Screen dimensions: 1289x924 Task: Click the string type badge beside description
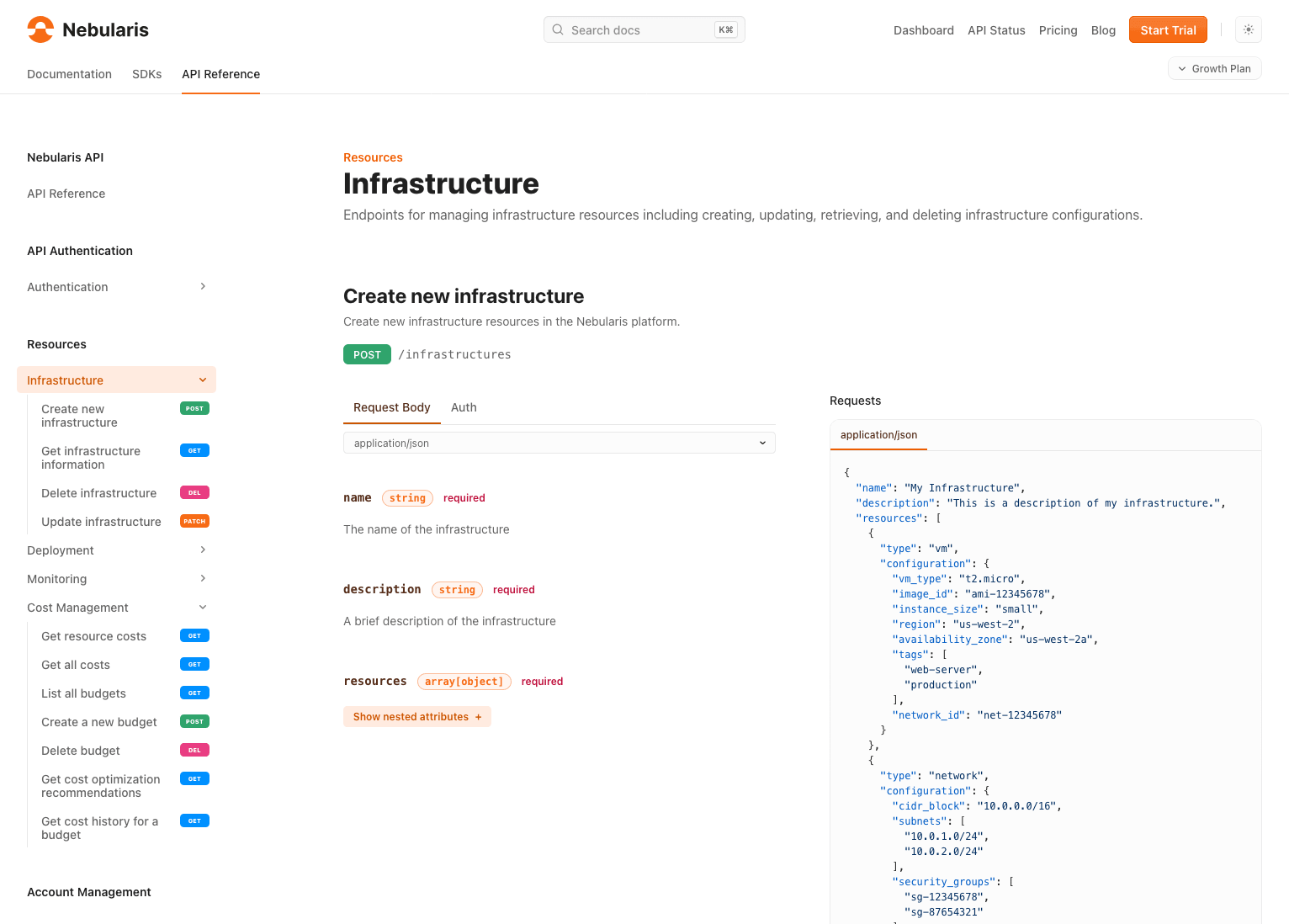[x=457, y=590]
